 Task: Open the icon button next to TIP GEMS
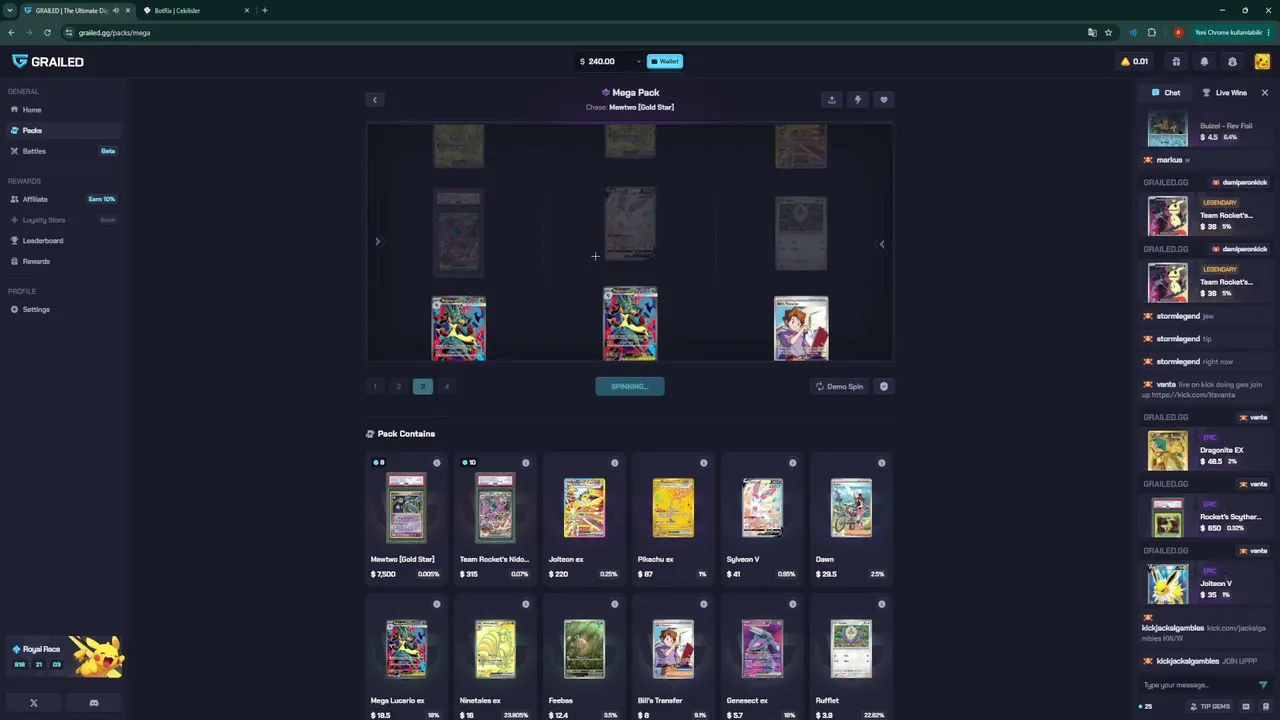1245,707
